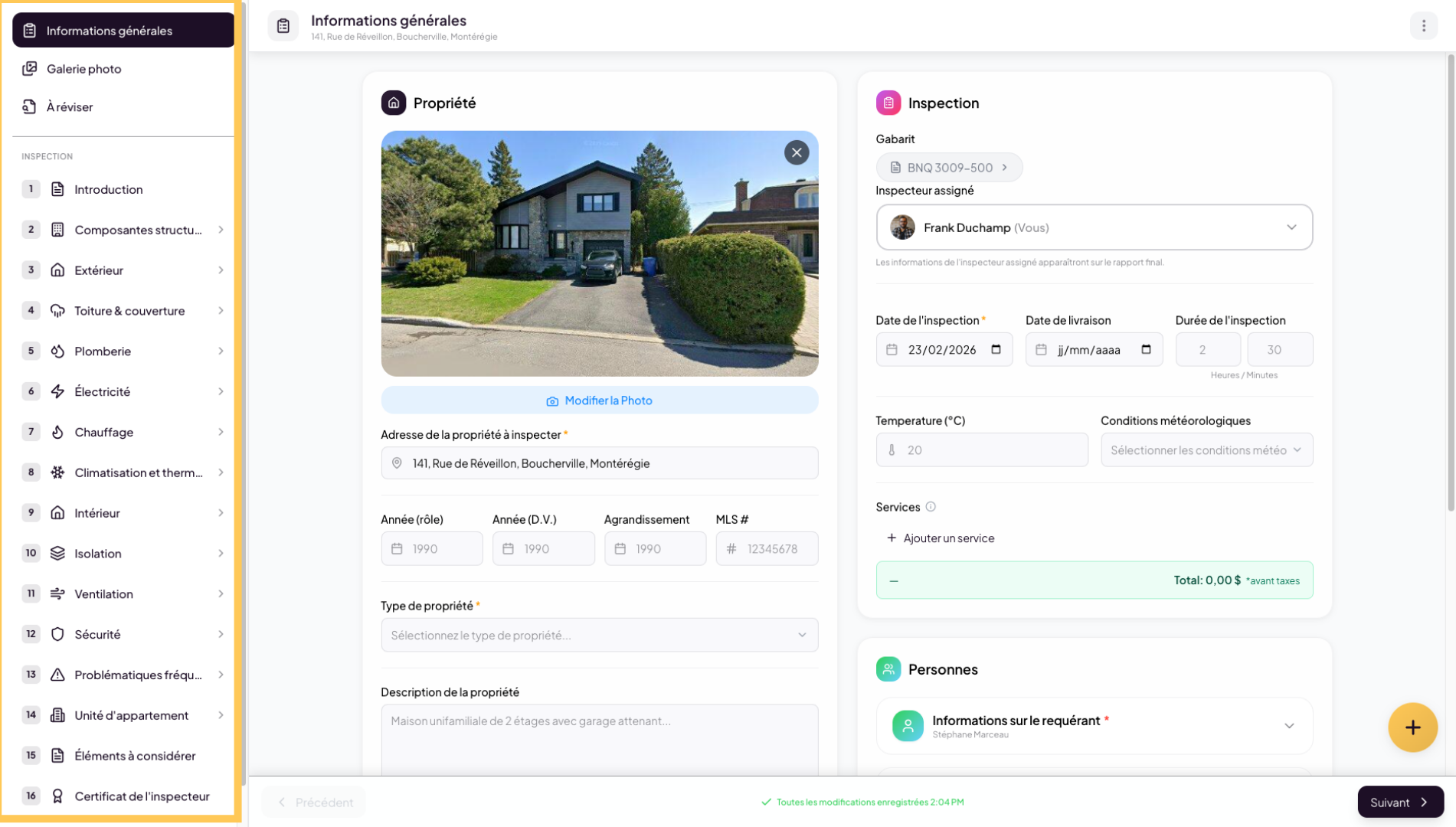
Task: Click the Année (D.V.) field
Action: (x=544, y=549)
